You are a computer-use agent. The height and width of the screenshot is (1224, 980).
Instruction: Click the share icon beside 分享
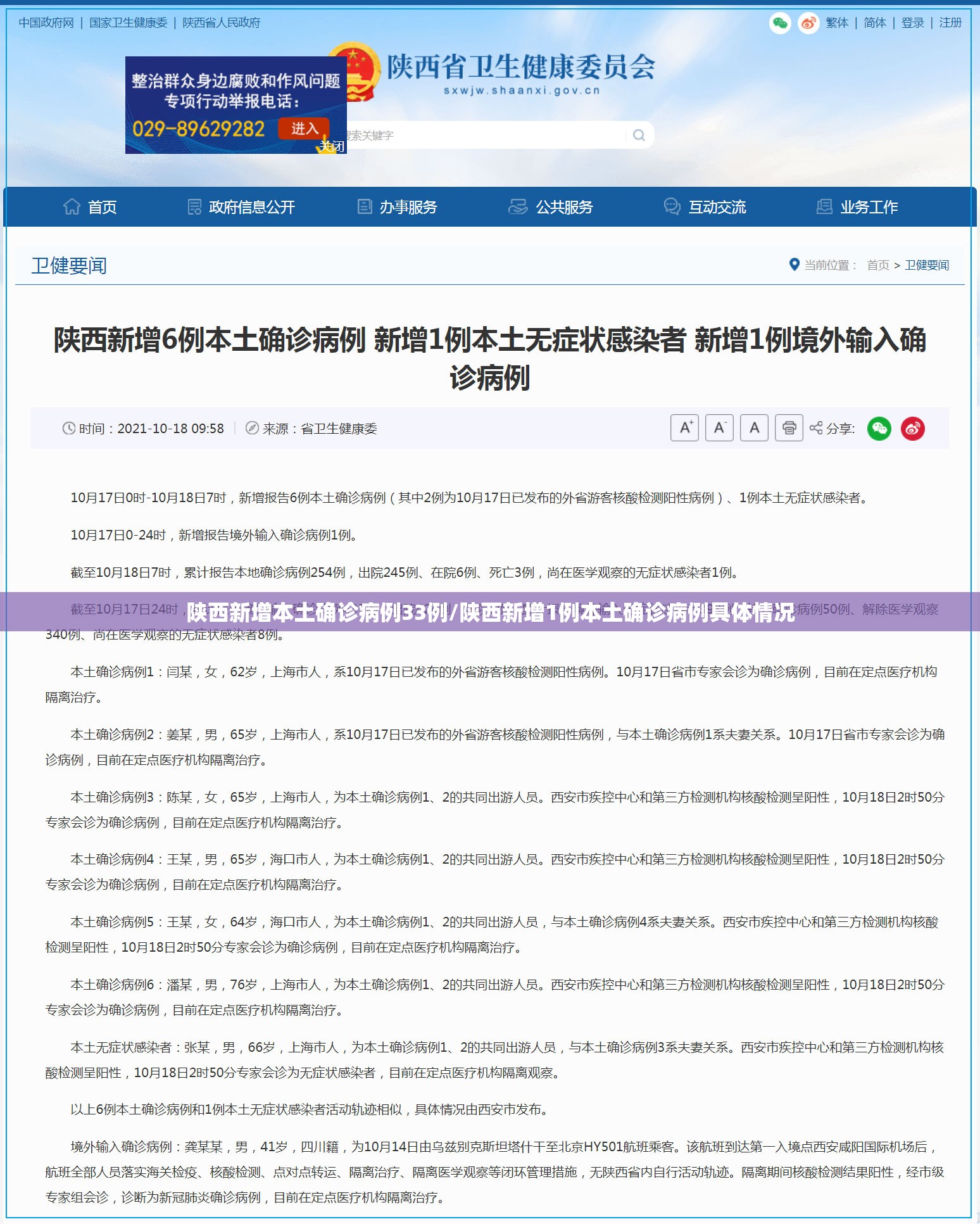point(816,428)
